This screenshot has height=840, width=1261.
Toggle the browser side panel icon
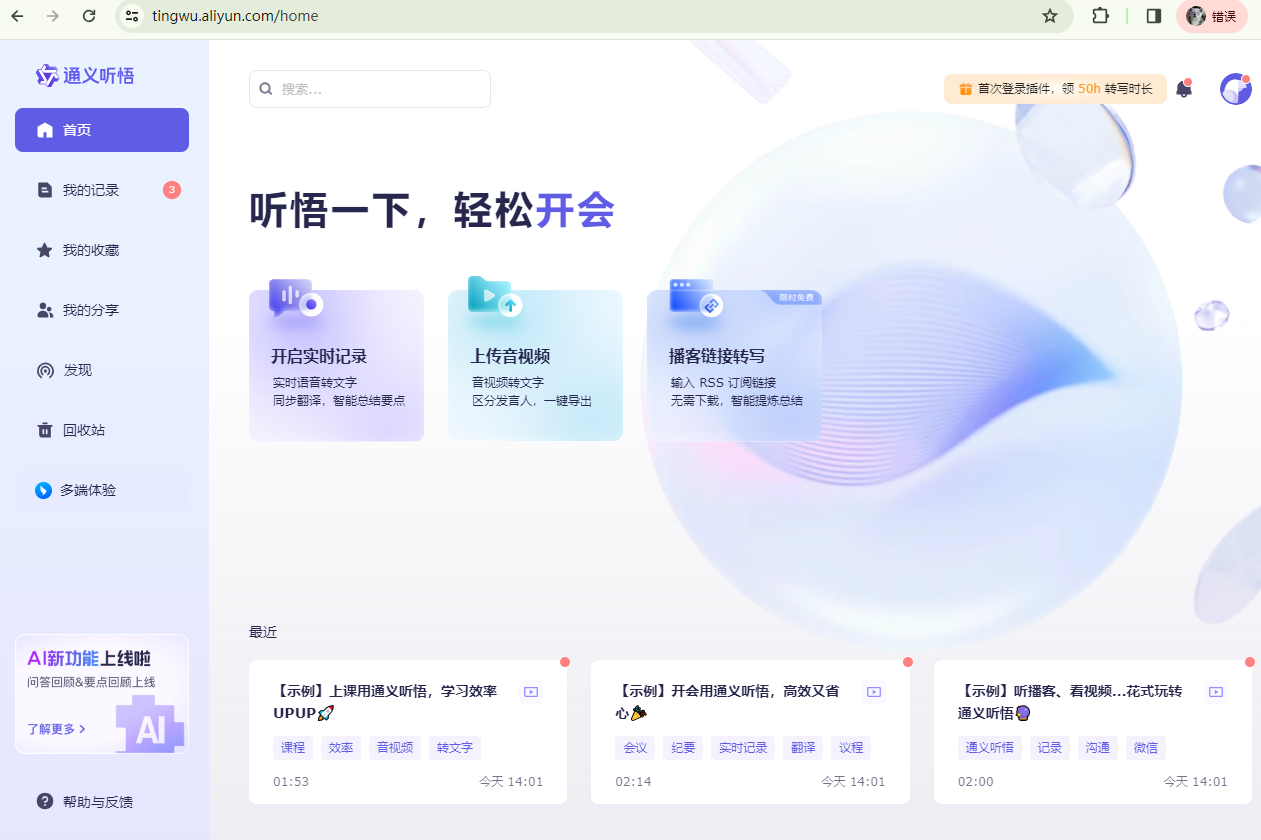click(x=1153, y=16)
